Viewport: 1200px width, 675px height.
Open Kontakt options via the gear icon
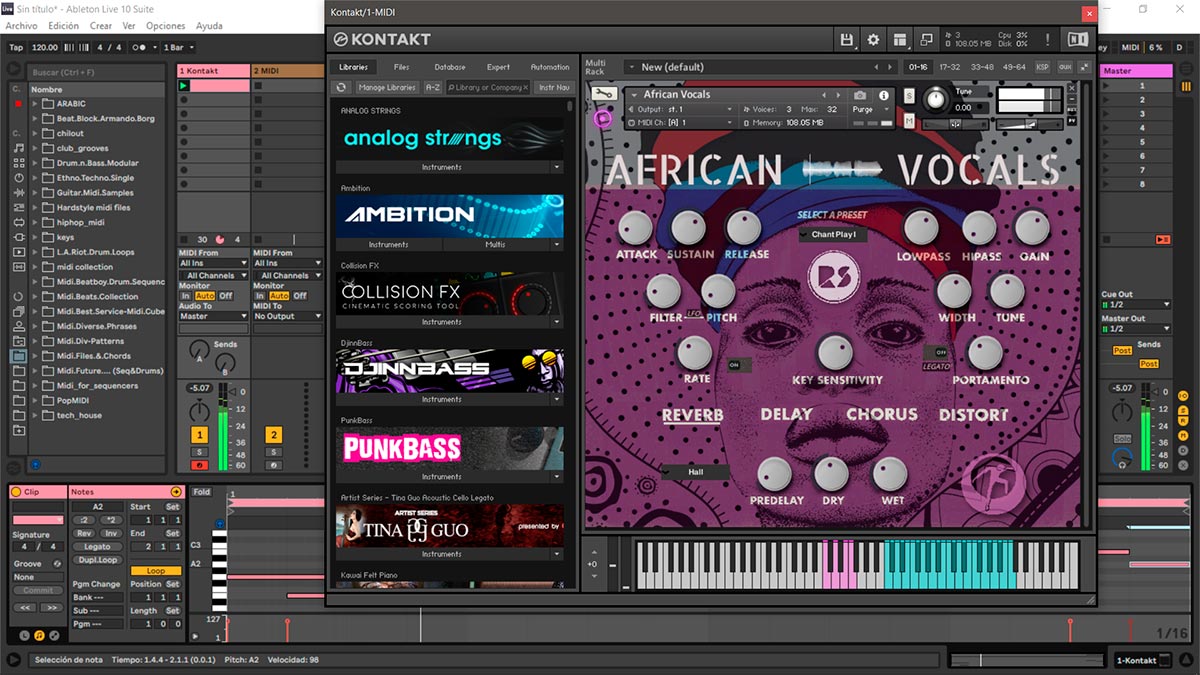[x=873, y=40]
